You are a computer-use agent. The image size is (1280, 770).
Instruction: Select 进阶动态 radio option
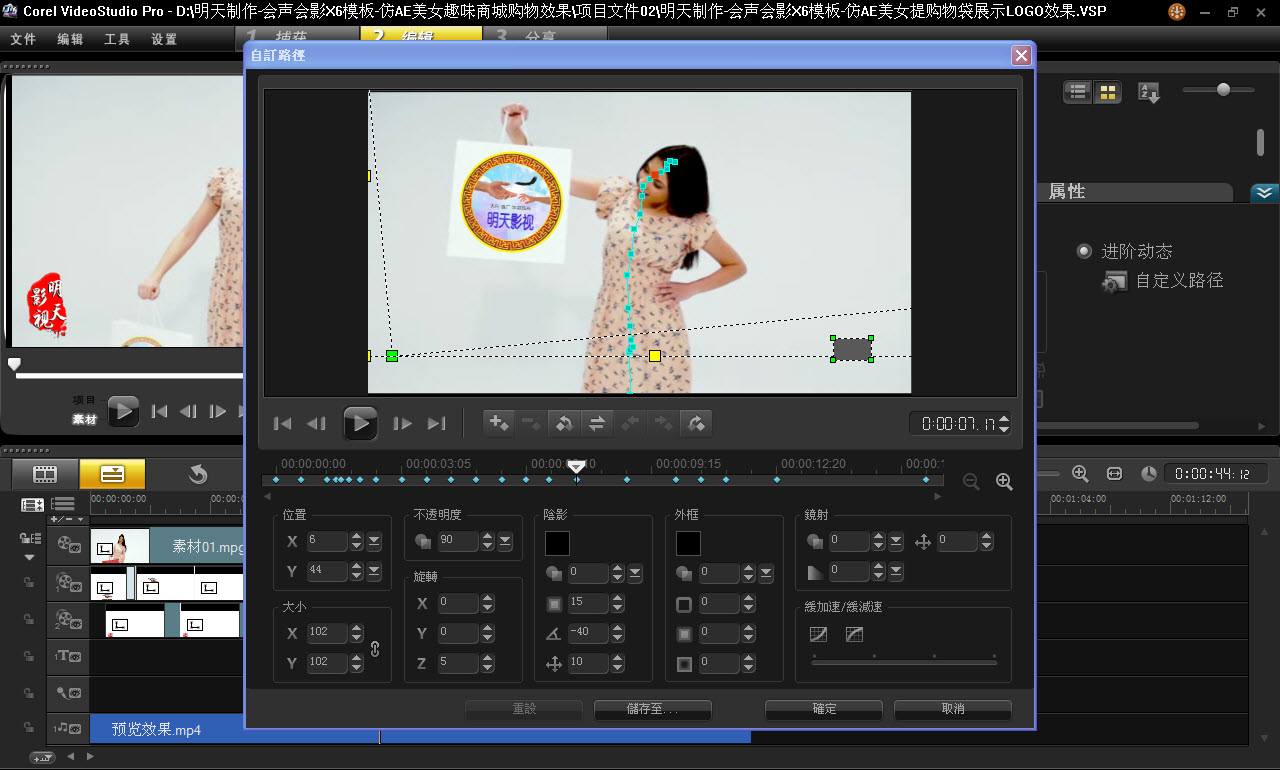click(1084, 251)
